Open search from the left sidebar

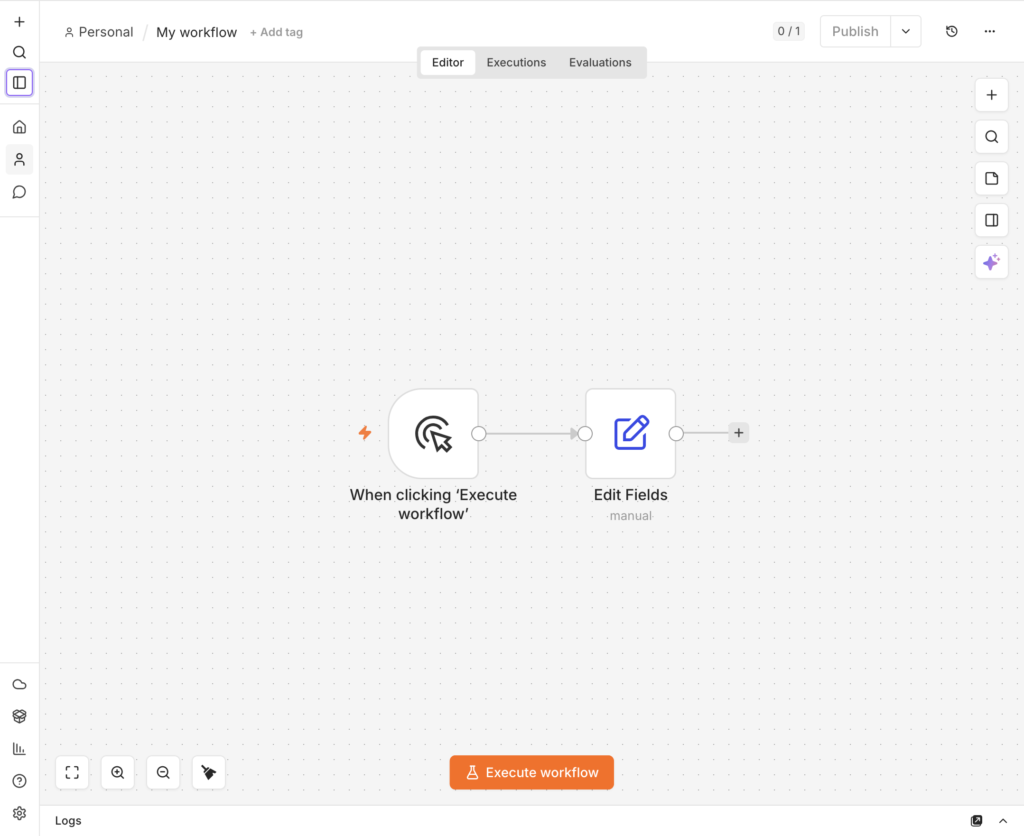20,52
